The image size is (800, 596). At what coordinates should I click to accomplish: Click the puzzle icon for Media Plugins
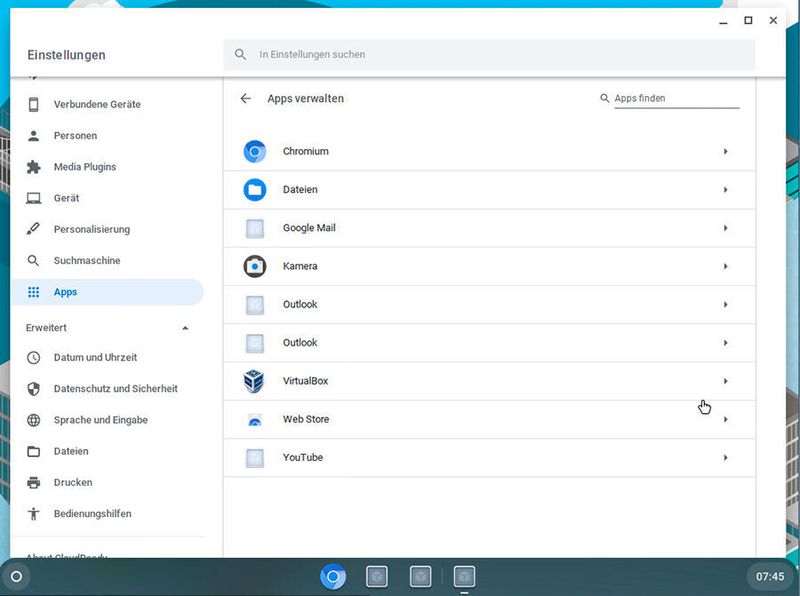click(x=34, y=167)
